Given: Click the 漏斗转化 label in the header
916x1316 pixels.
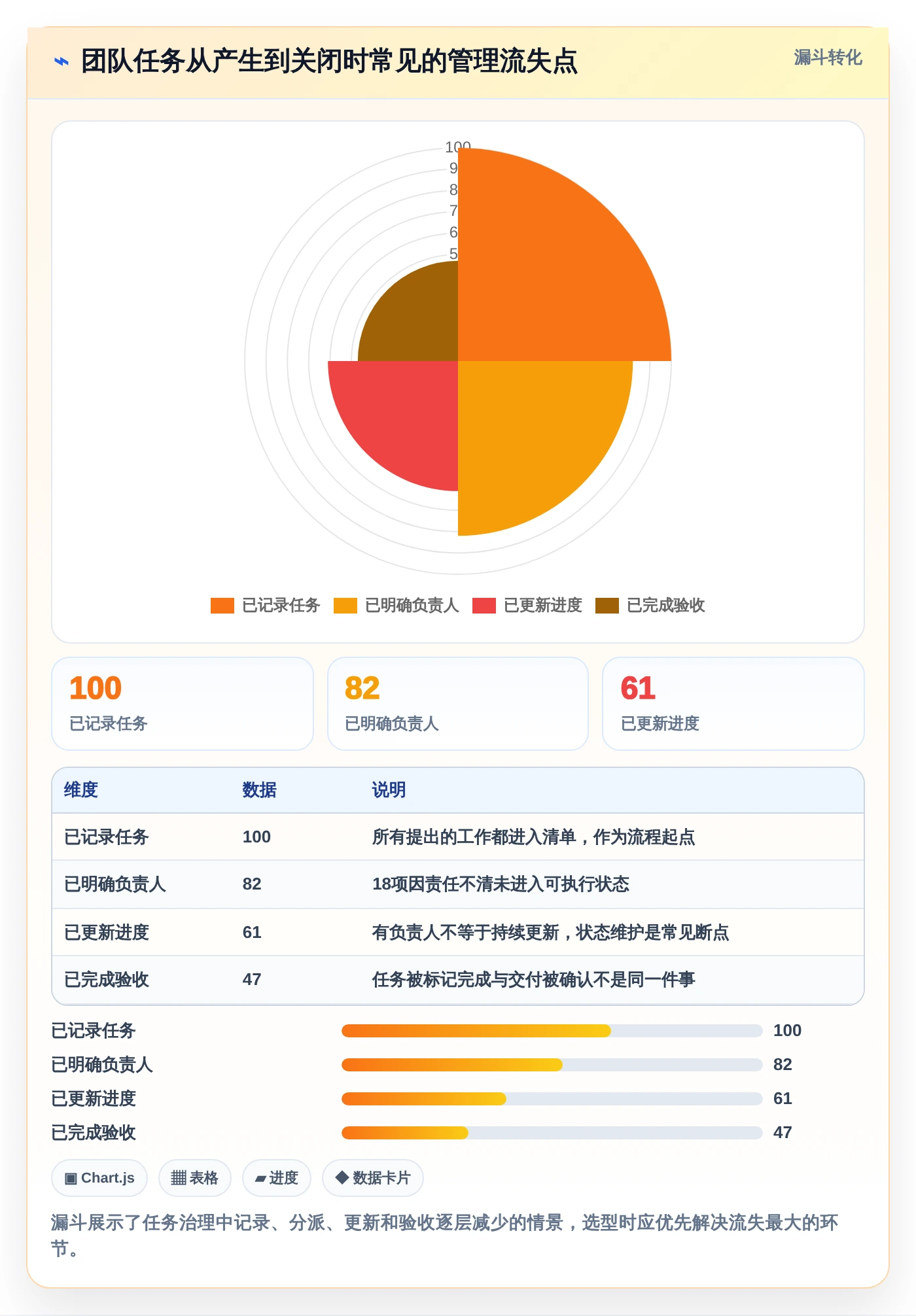Looking at the screenshot, I should [828, 58].
